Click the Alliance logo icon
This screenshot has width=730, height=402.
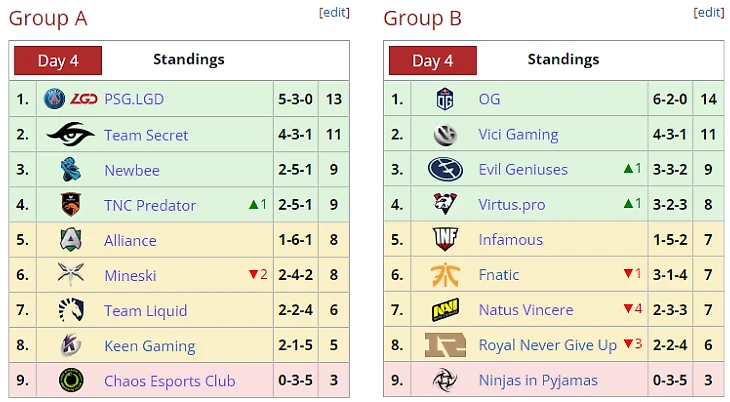coord(70,240)
